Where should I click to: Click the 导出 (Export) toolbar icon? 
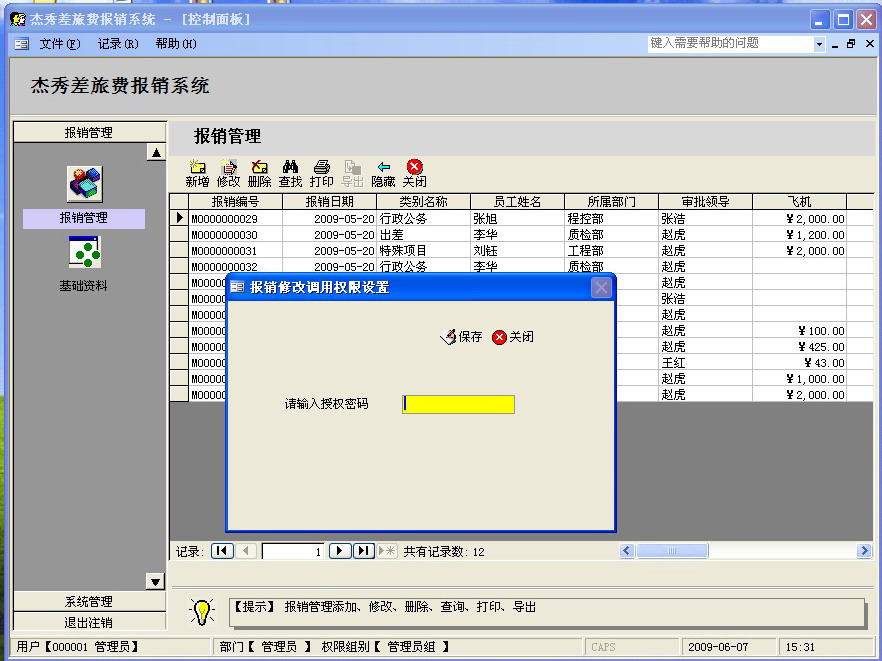click(352, 173)
